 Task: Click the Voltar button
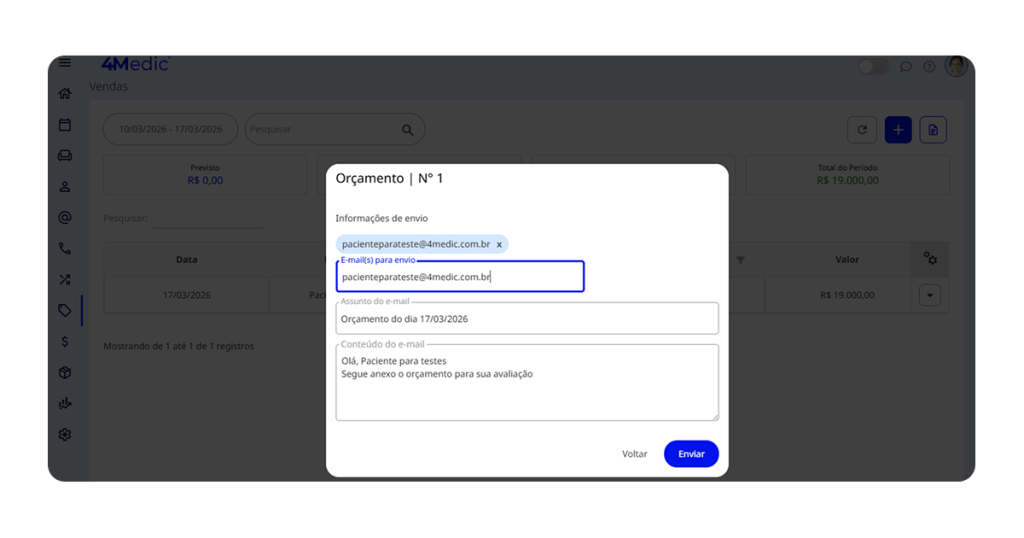[635, 454]
